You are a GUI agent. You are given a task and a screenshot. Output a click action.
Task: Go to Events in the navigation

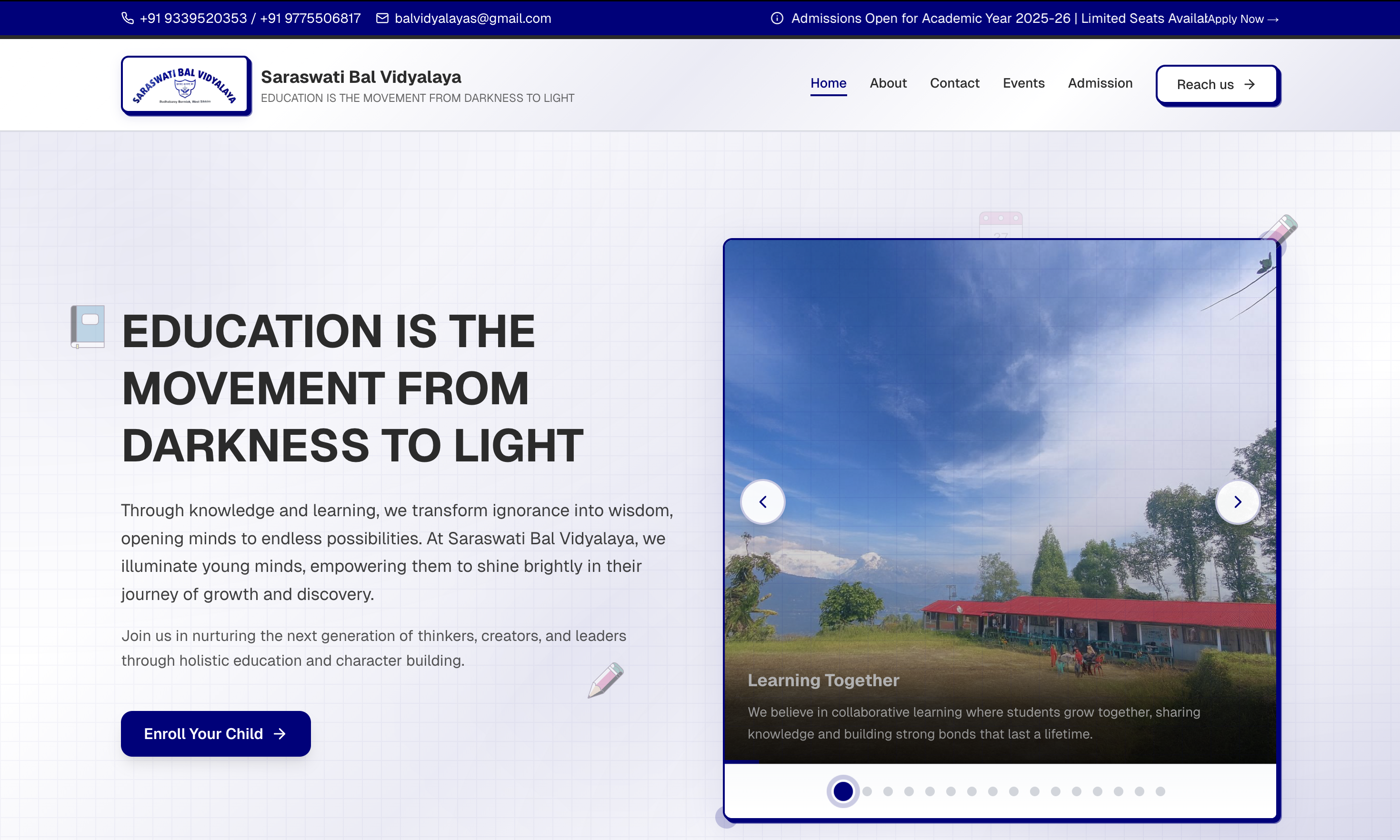1023,83
